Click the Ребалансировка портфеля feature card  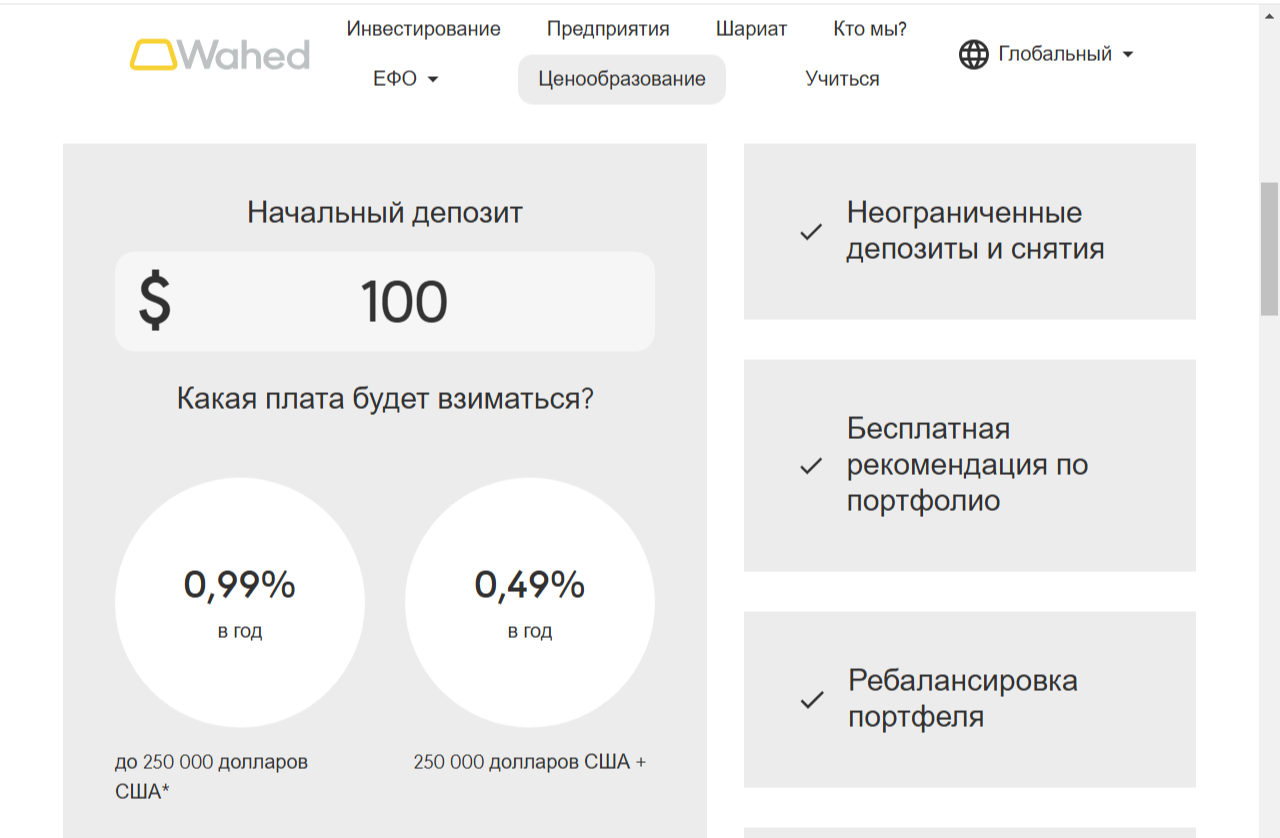[x=969, y=700]
